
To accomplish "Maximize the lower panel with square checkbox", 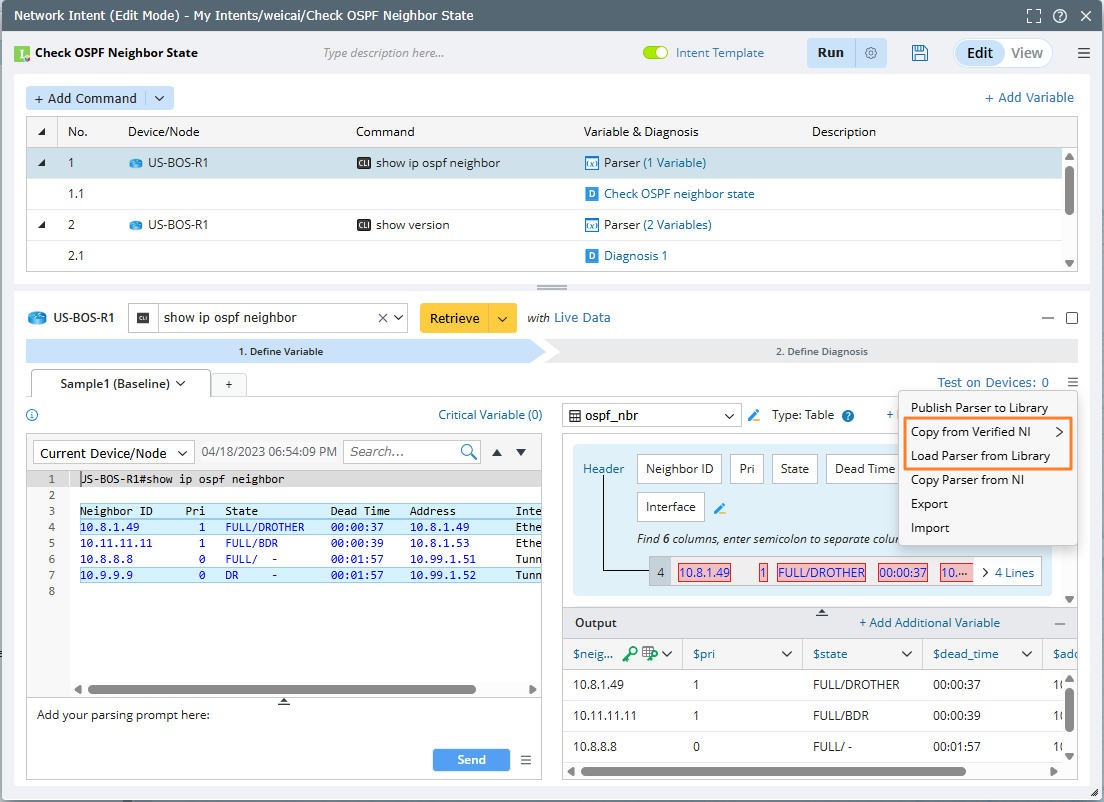I will [x=1072, y=318].
